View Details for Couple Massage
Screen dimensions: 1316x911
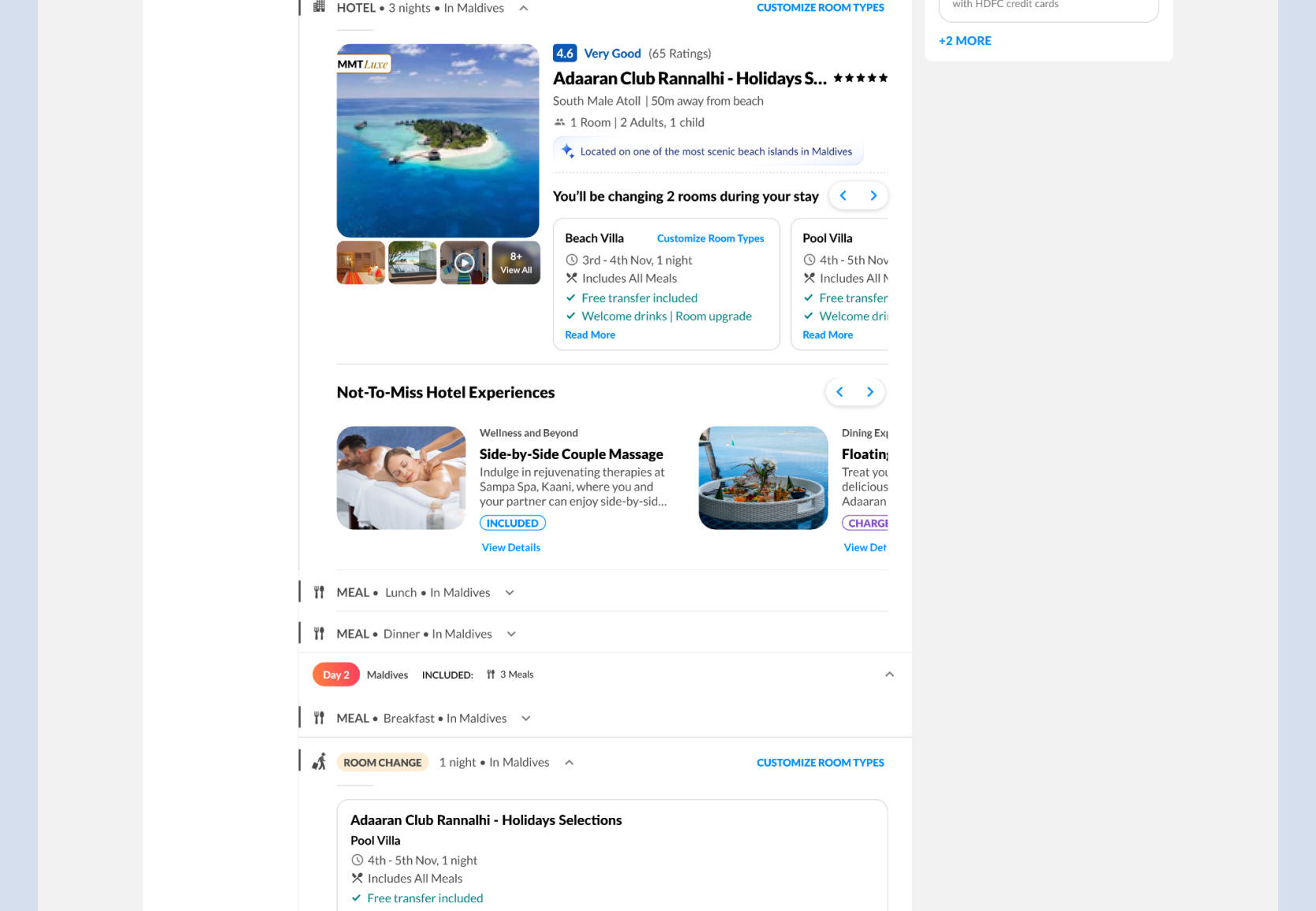(511, 547)
